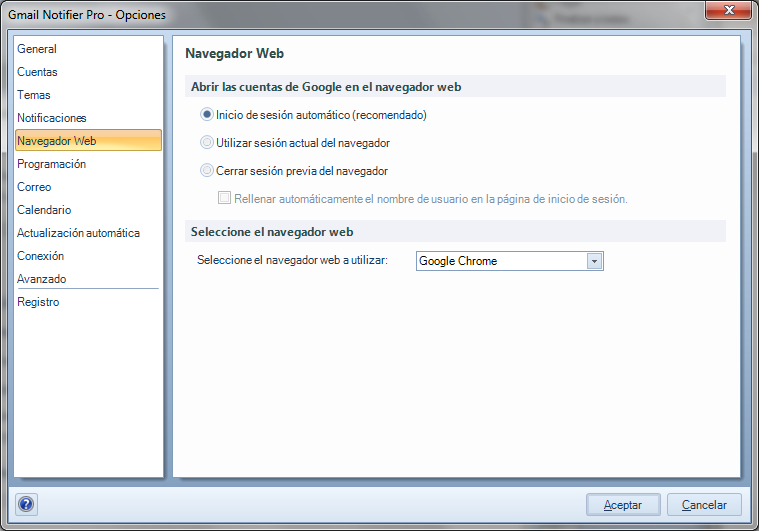Select Cerrar sesión previa del navegador option

point(207,171)
